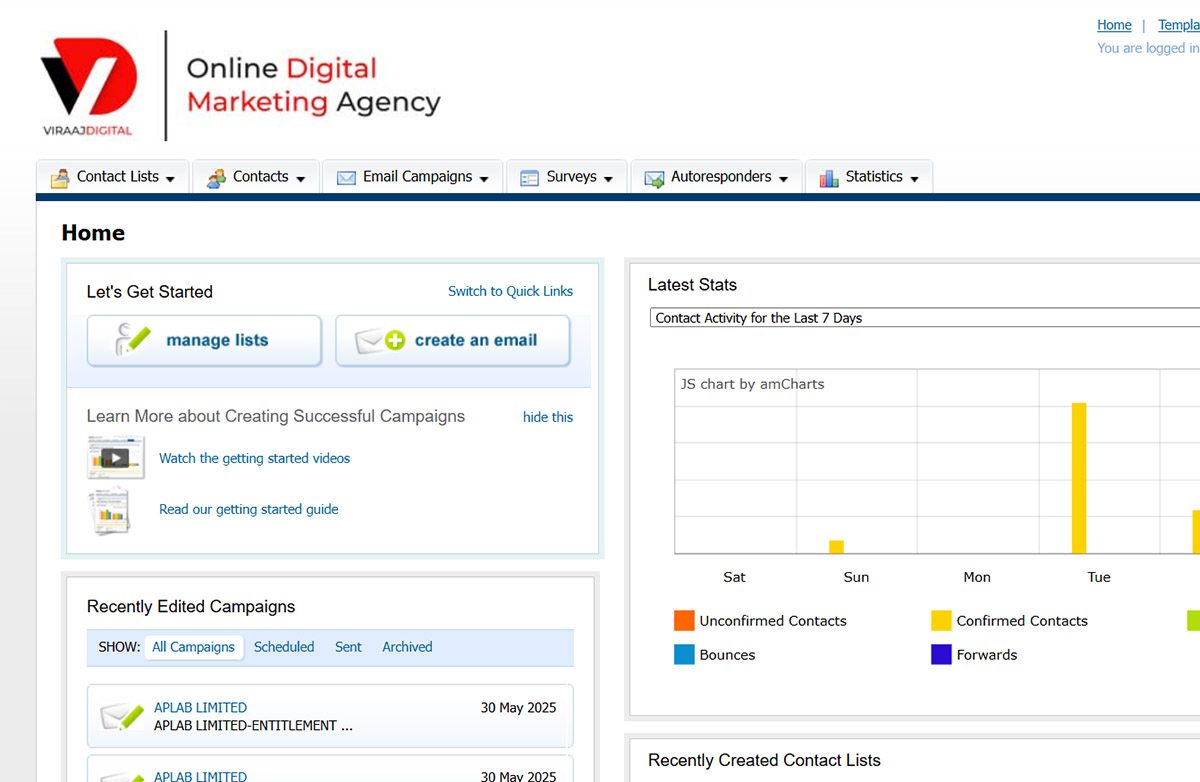Click the APLAB LIMITED campaign envelope icon
The width and height of the screenshot is (1200, 782).
[122, 716]
